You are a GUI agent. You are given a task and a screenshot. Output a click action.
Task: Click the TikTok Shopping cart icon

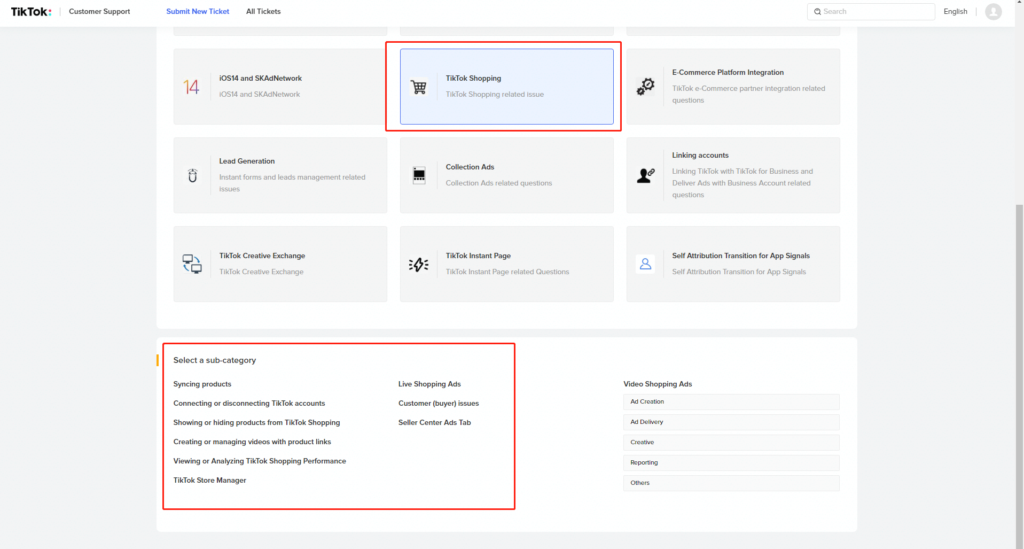tap(419, 87)
